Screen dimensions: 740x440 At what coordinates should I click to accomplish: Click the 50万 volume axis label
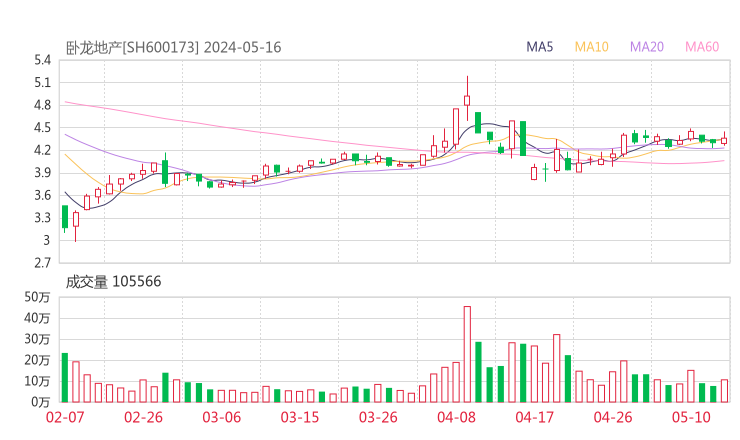point(37,297)
